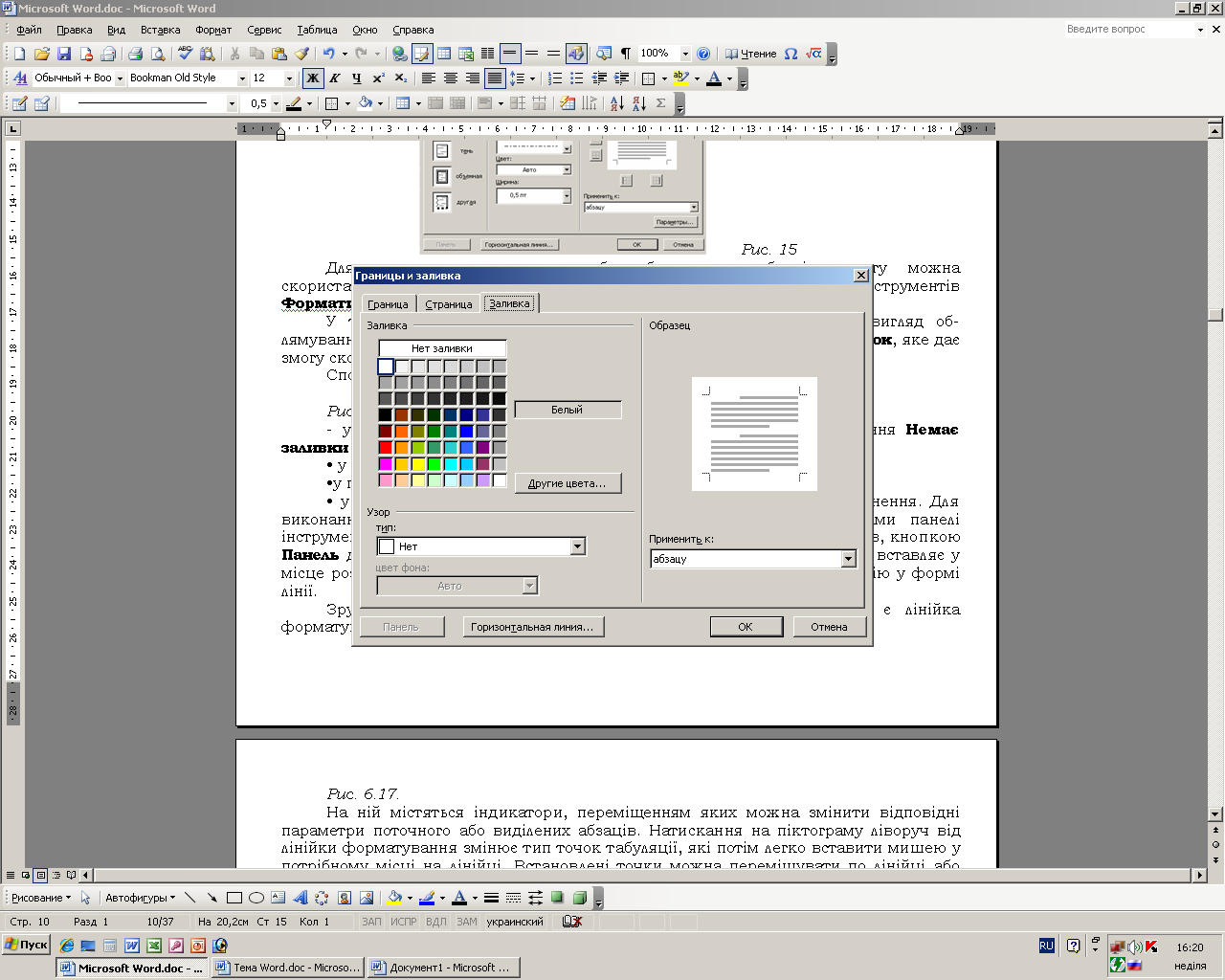
Task: Open the Файл menu
Action: 29,30
